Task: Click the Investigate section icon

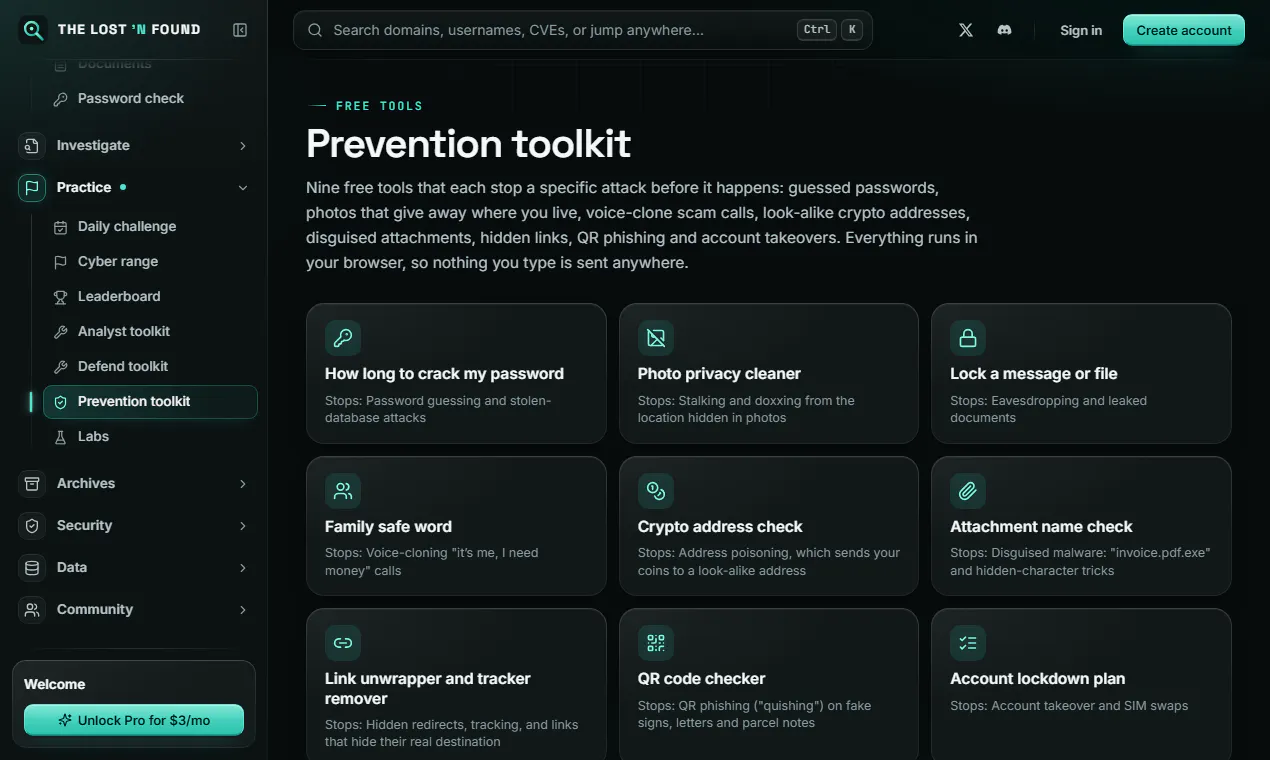Action: (x=32, y=146)
